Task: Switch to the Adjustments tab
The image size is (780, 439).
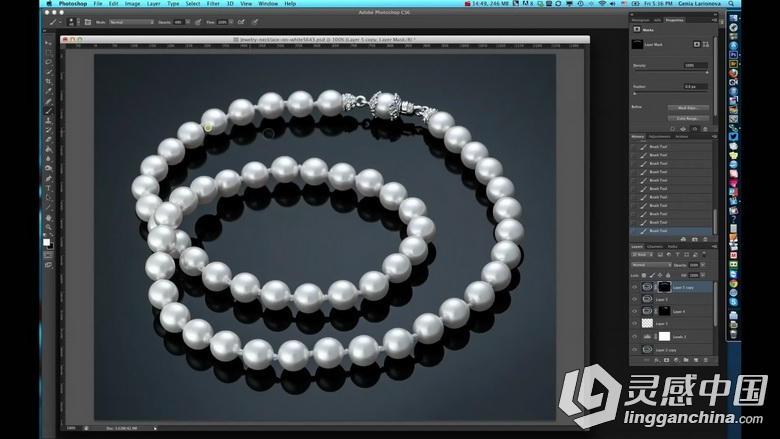Action: coord(659,136)
